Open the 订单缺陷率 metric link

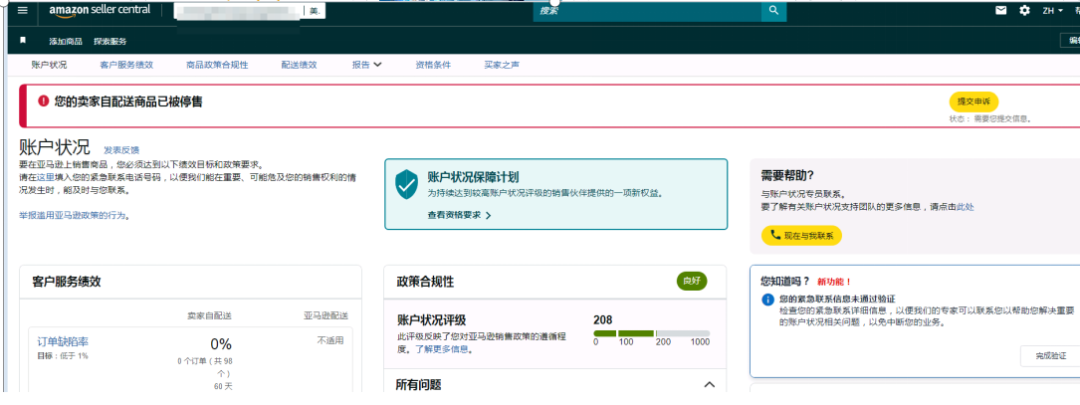point(63,342)
